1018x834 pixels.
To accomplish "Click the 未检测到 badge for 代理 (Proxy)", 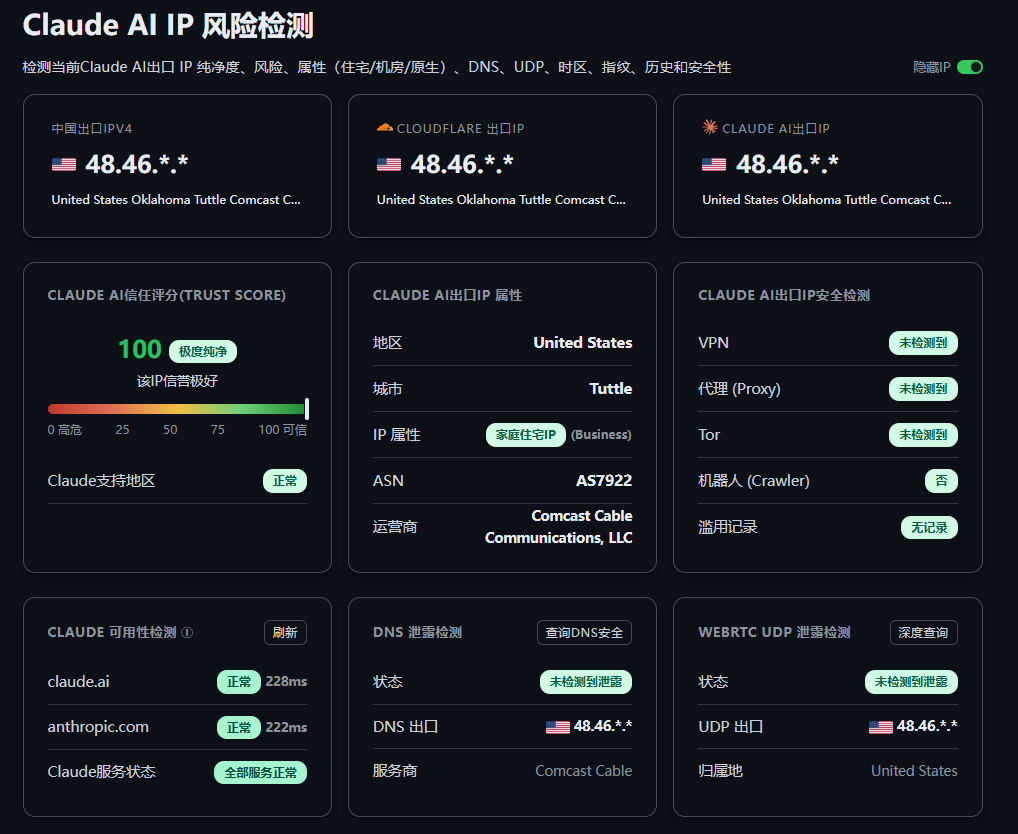I will coord(923,389).
